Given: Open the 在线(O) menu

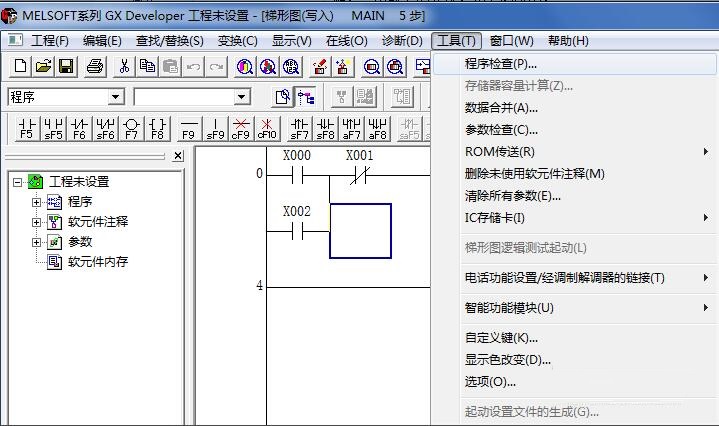Looking at the screenshot, I should [x=347, y=41].
